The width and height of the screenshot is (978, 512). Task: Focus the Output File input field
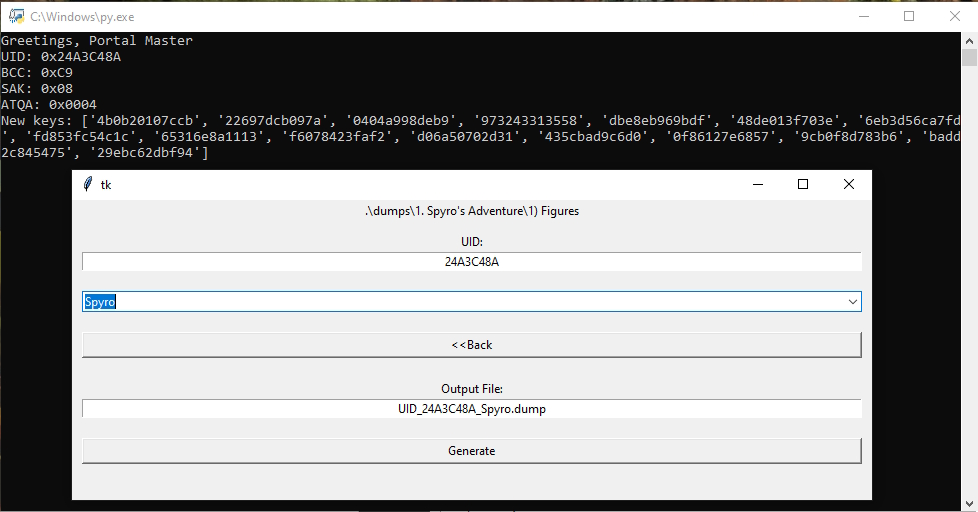tap(472, 409)
